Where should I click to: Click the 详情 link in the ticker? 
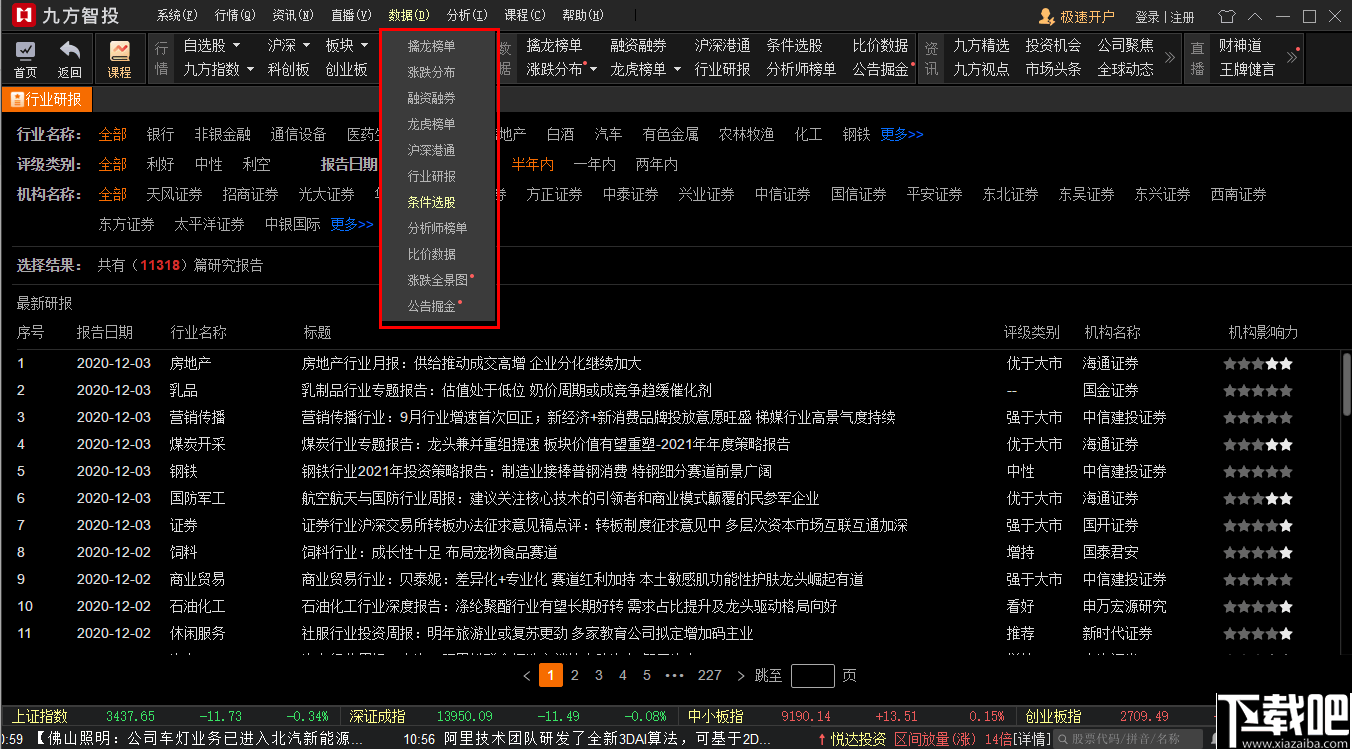click(x=1033, y=739)
